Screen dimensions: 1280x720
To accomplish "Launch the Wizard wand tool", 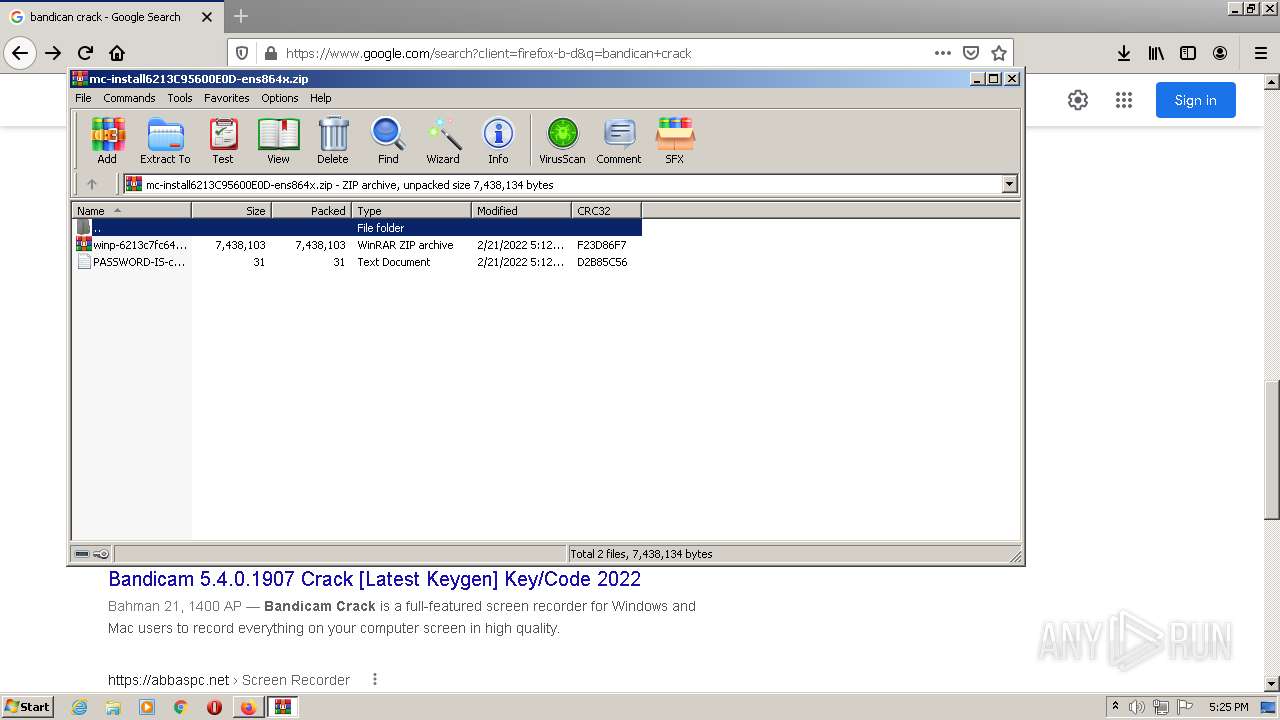I will [x=443, y=140].
